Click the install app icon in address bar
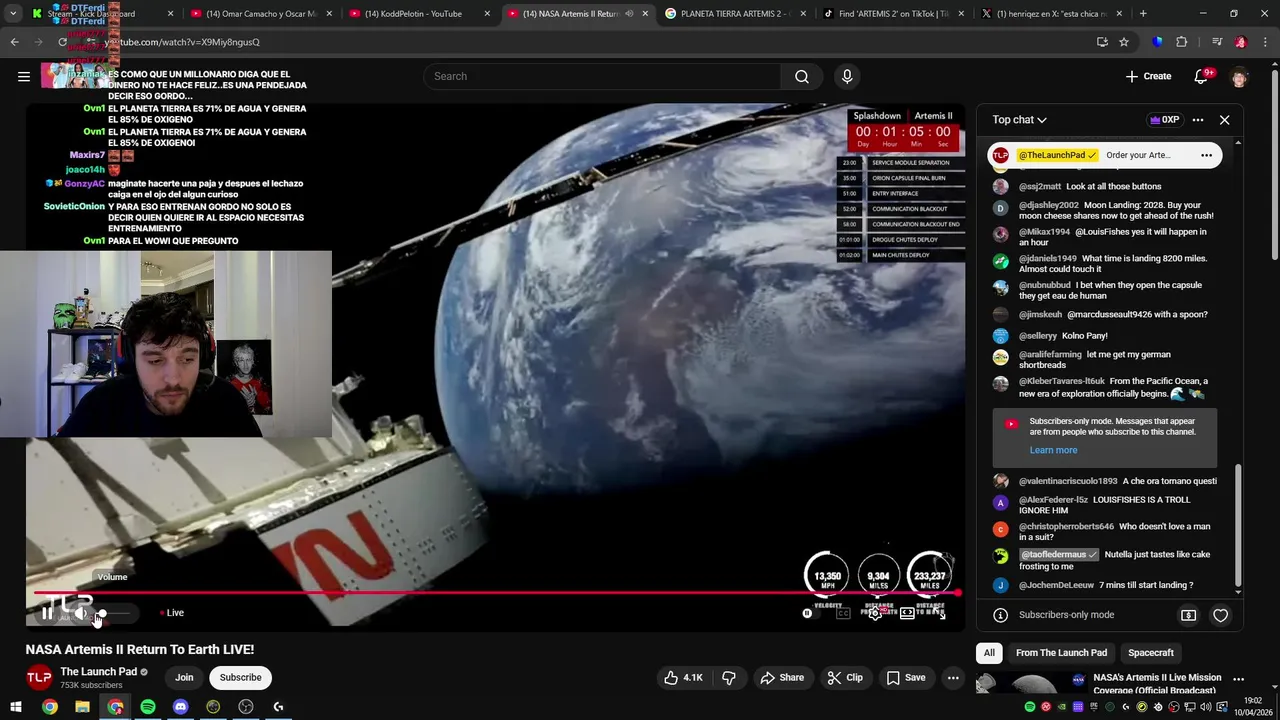Image resolution: width=1280 pixels, height=720 pixels. [x=1102, y=42]
